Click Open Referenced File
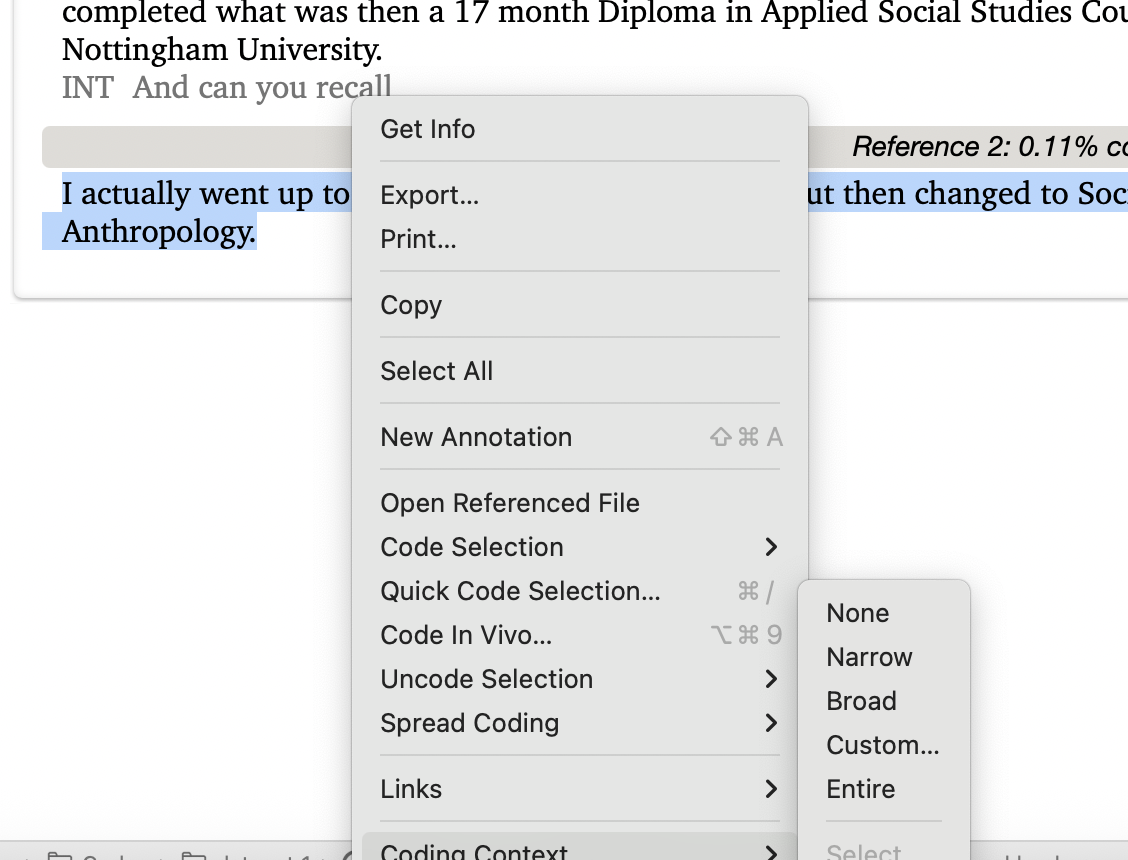Screen dimensions: 1128x860 [510, 503]
